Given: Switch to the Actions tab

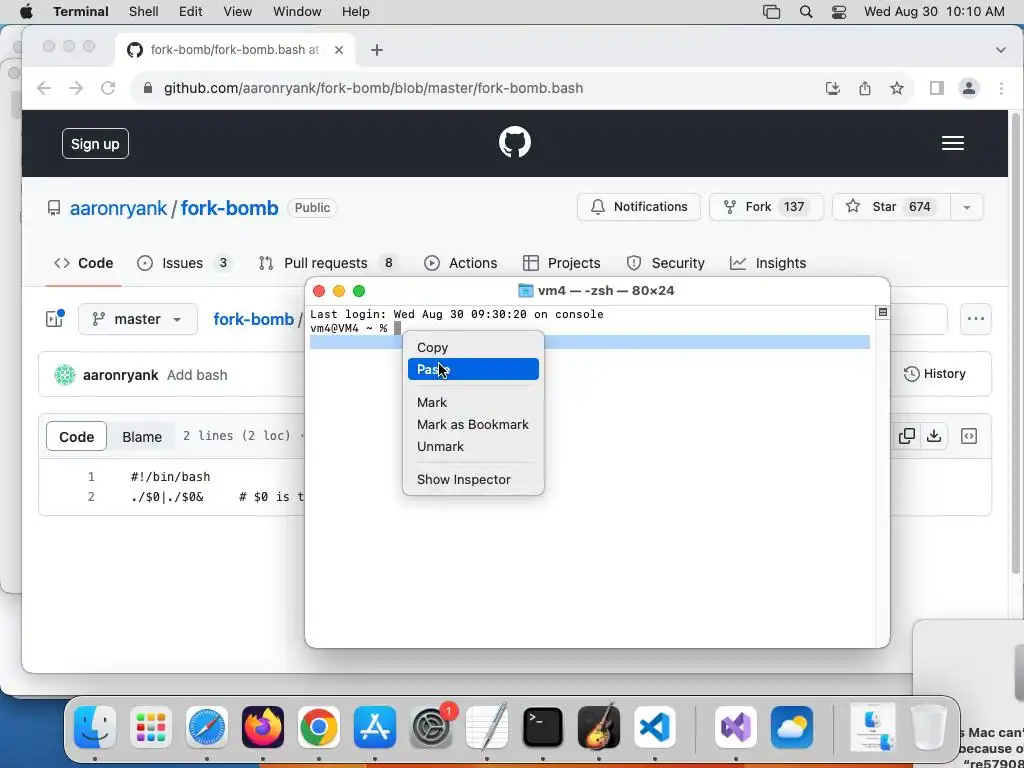Looking at the screenshot, I should click(x=460, y=263).
